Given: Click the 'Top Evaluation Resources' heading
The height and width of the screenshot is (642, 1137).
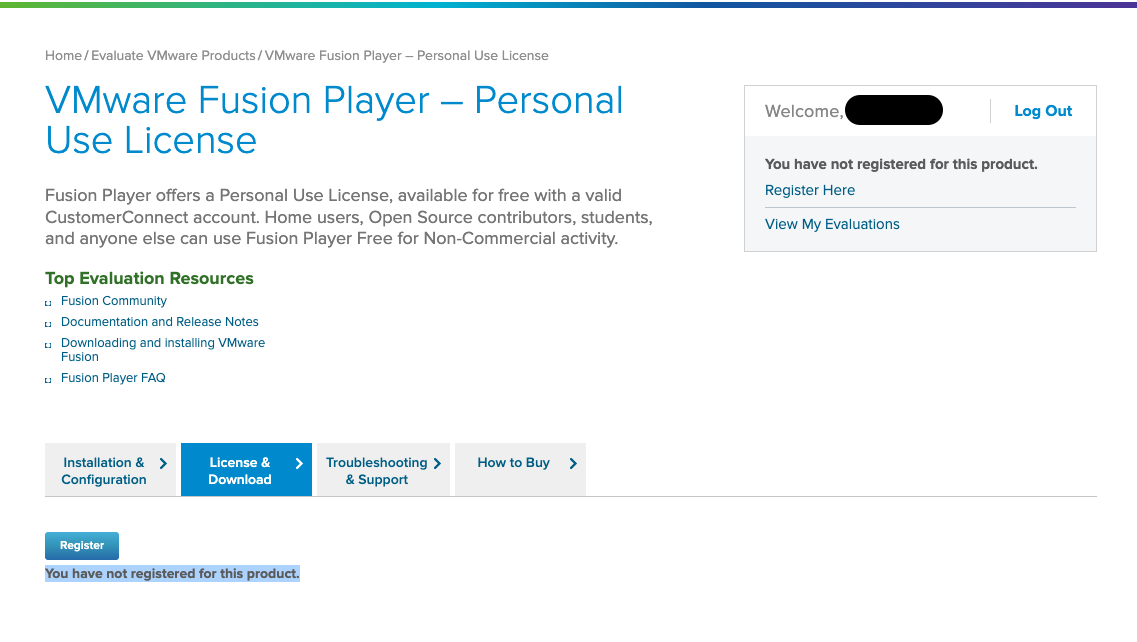Looking at the screenshot, I should [x=149, y=279].
